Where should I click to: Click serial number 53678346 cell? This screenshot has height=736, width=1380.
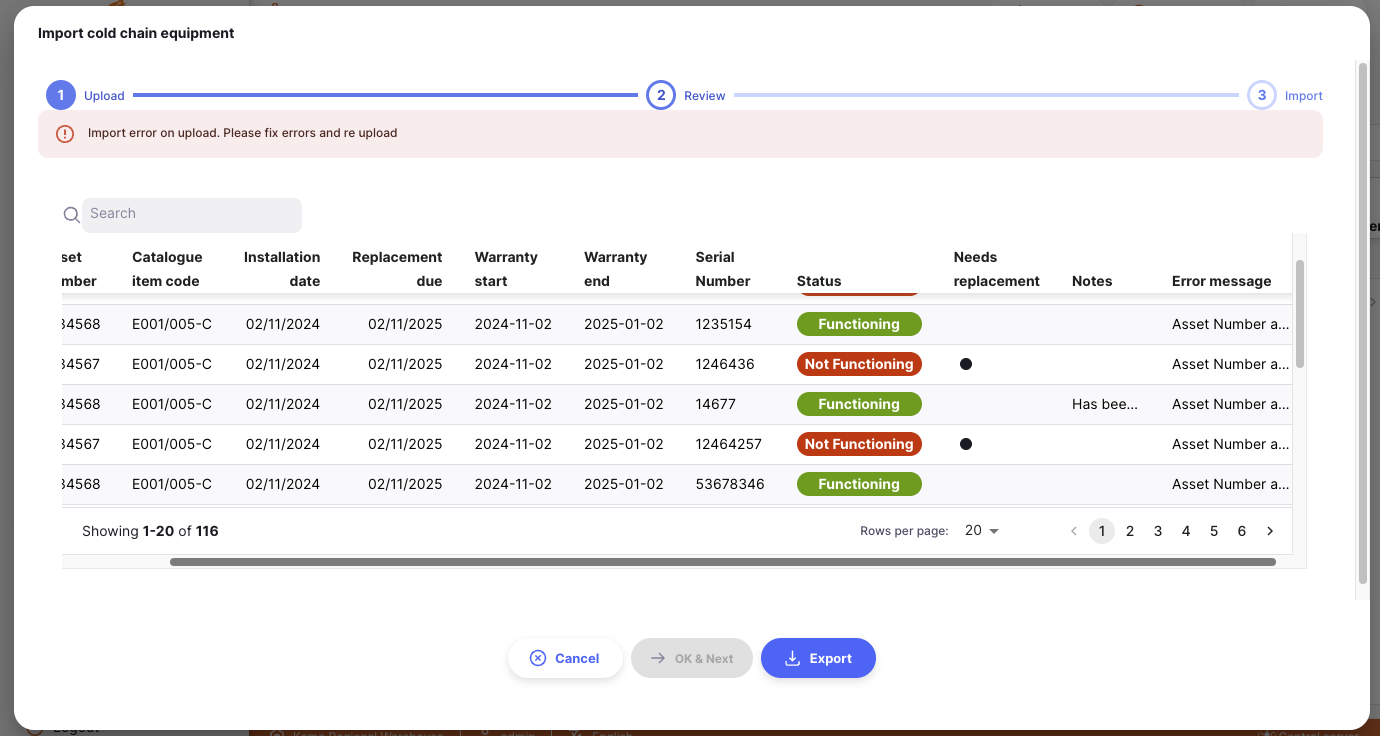coord(730,484)
